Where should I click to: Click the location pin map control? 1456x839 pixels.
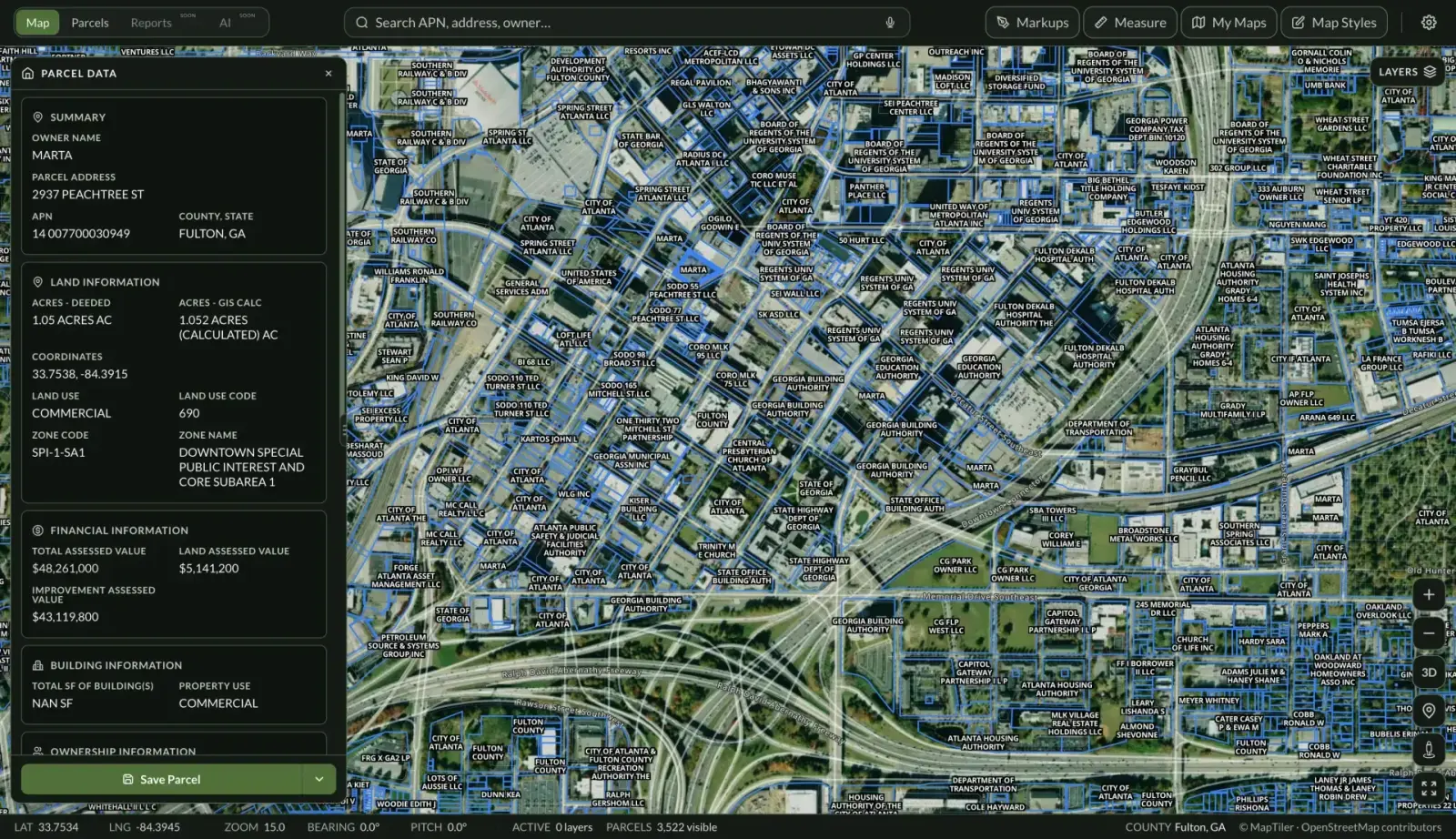(1429, 711)
